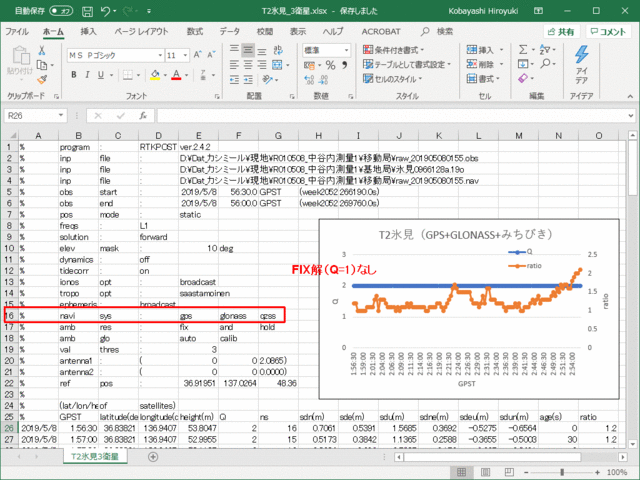Collapse the ribbon with the chevron
This screenshot has width=640, height=480.
(630, 96)
